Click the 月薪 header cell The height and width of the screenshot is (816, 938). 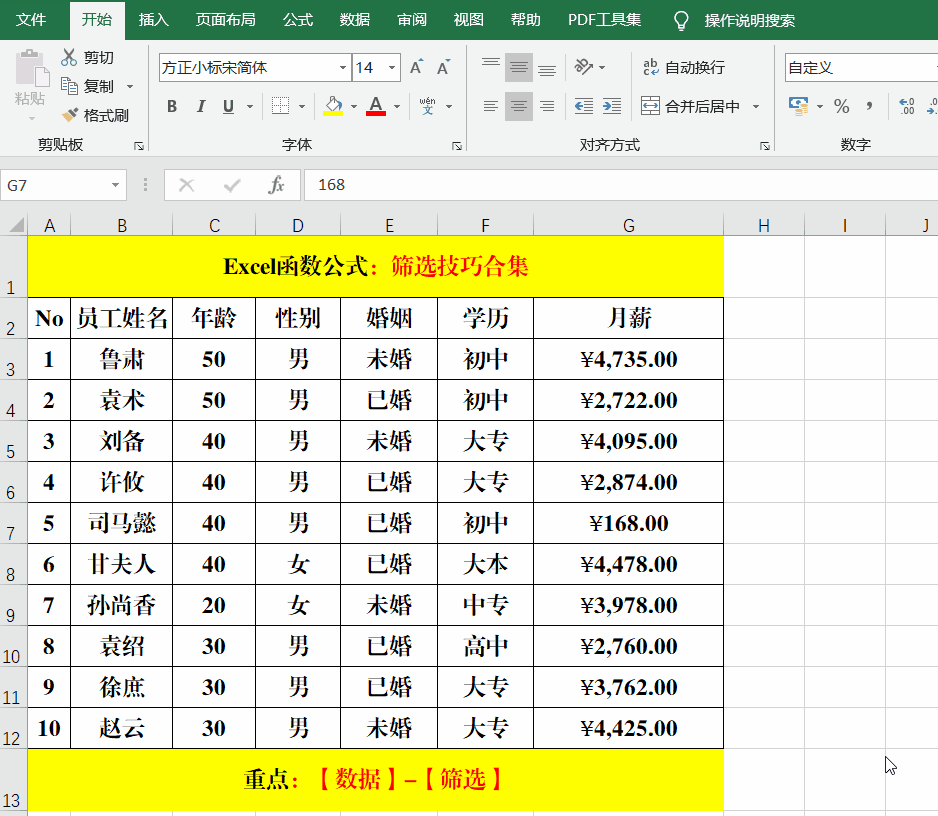[x=628, y=318]
